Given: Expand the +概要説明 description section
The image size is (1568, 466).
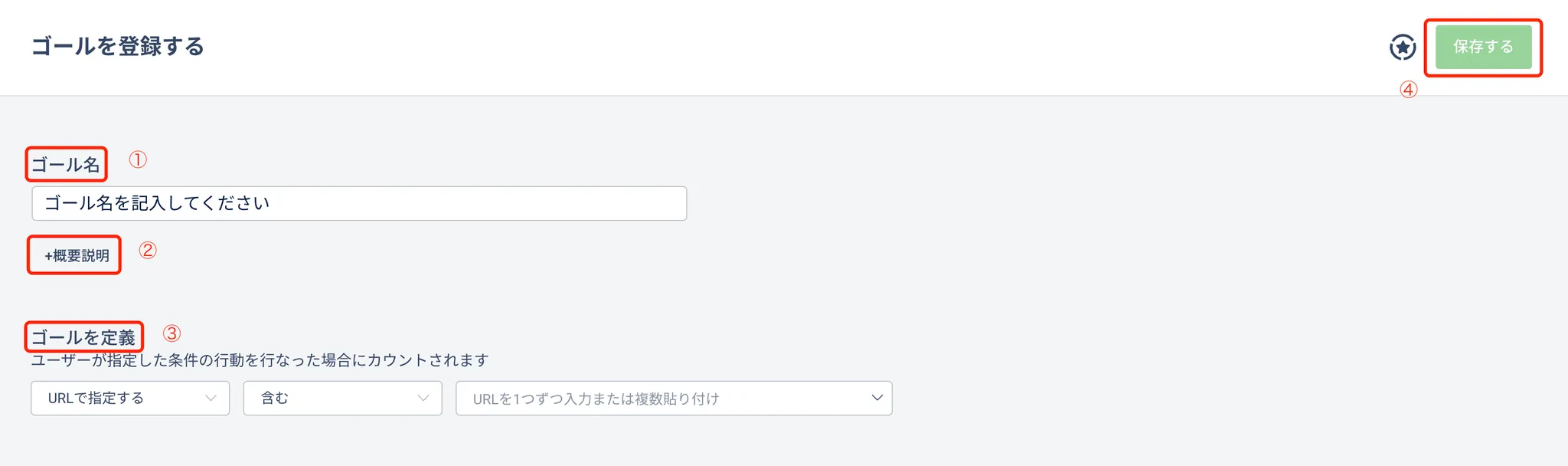Looking at the screenshot, I should (x=77, y=256).
